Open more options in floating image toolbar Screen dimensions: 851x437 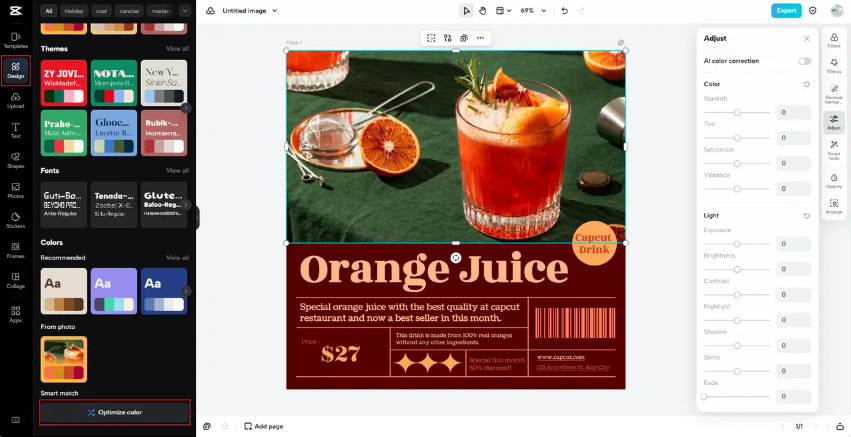coord(480,38)
